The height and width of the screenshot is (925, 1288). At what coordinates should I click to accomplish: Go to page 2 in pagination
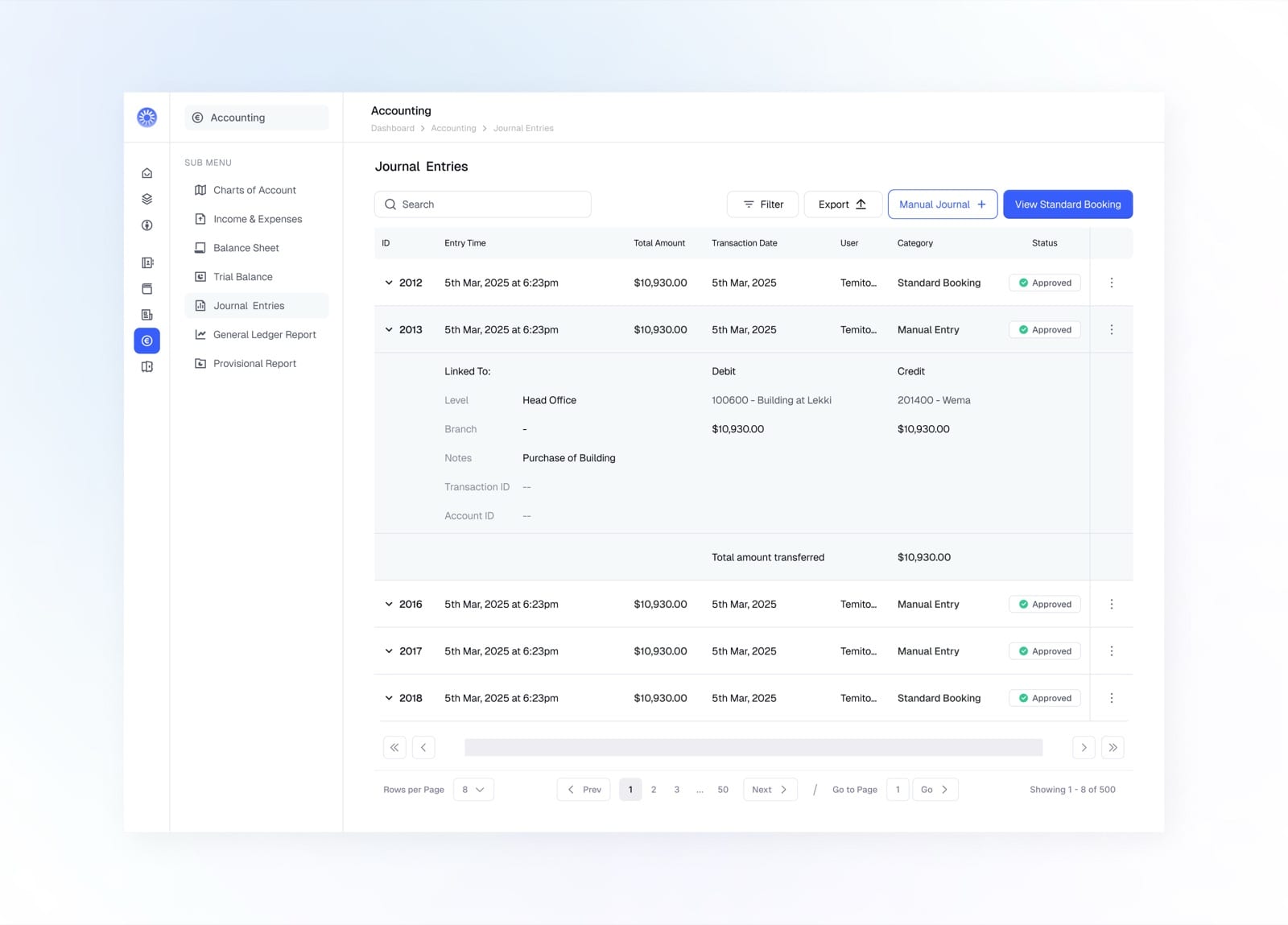coord(654,790)
